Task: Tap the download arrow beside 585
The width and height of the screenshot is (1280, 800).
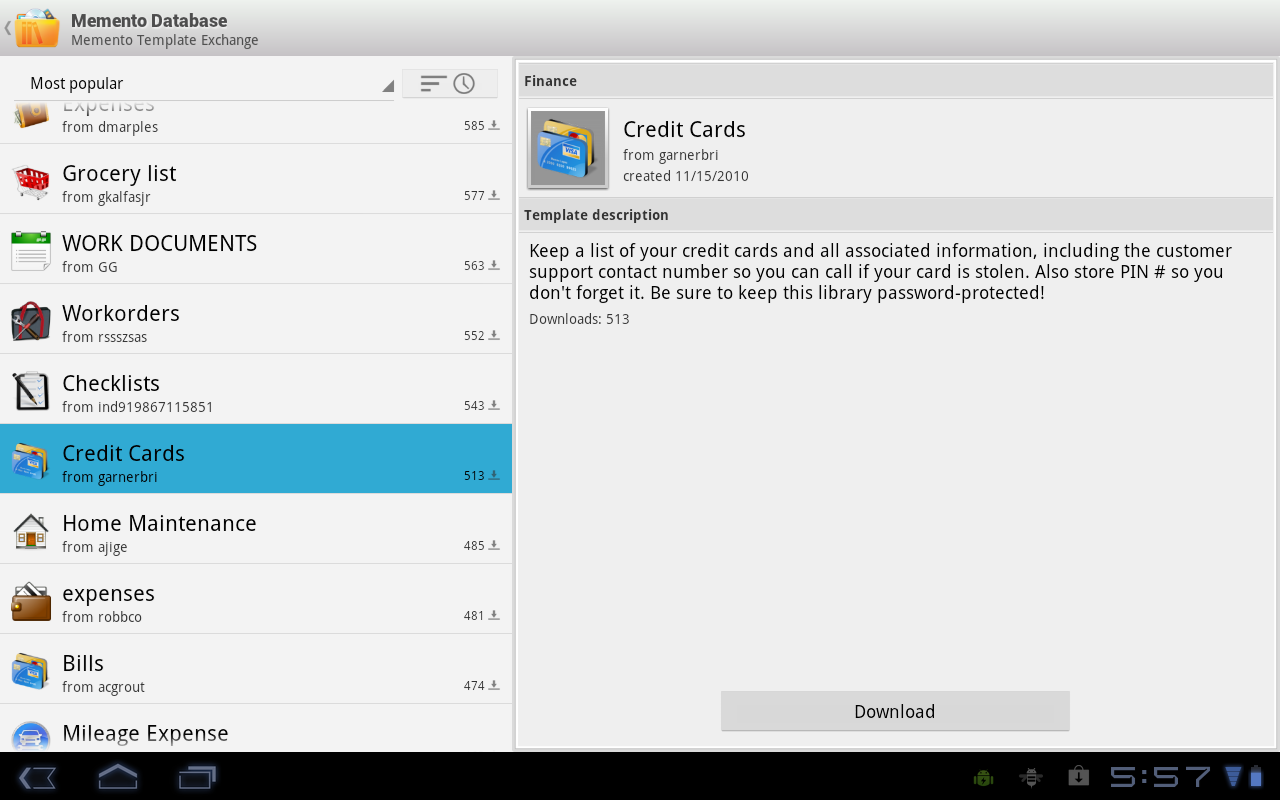Action: point(494,126)
